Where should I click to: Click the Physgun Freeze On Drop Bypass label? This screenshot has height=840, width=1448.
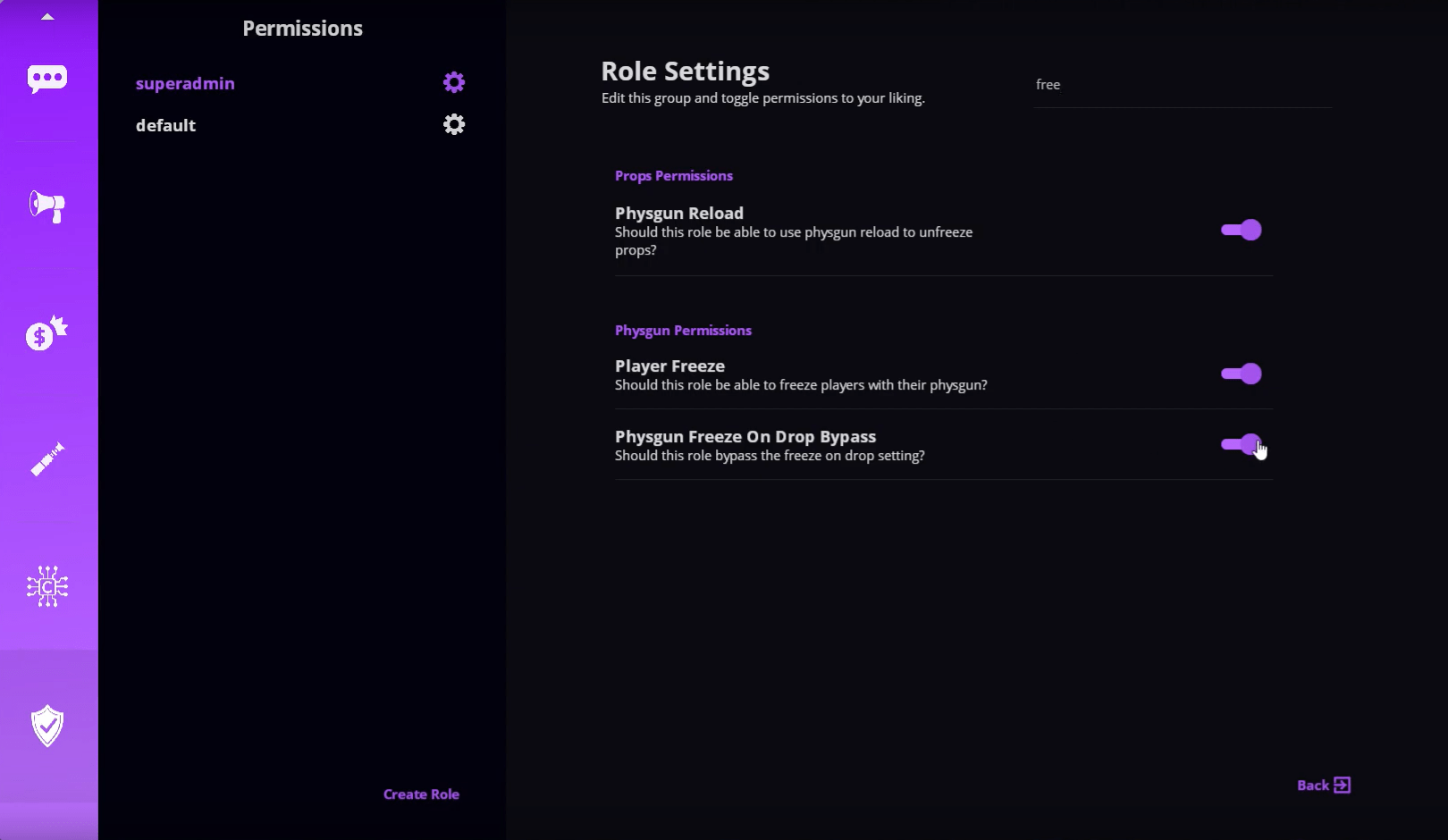pos(745,436)
